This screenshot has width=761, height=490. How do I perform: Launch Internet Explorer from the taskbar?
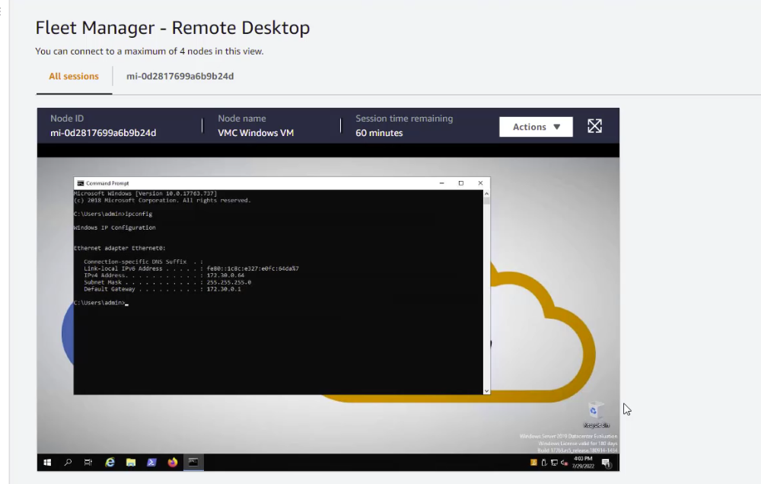click(x=110, y=462)
